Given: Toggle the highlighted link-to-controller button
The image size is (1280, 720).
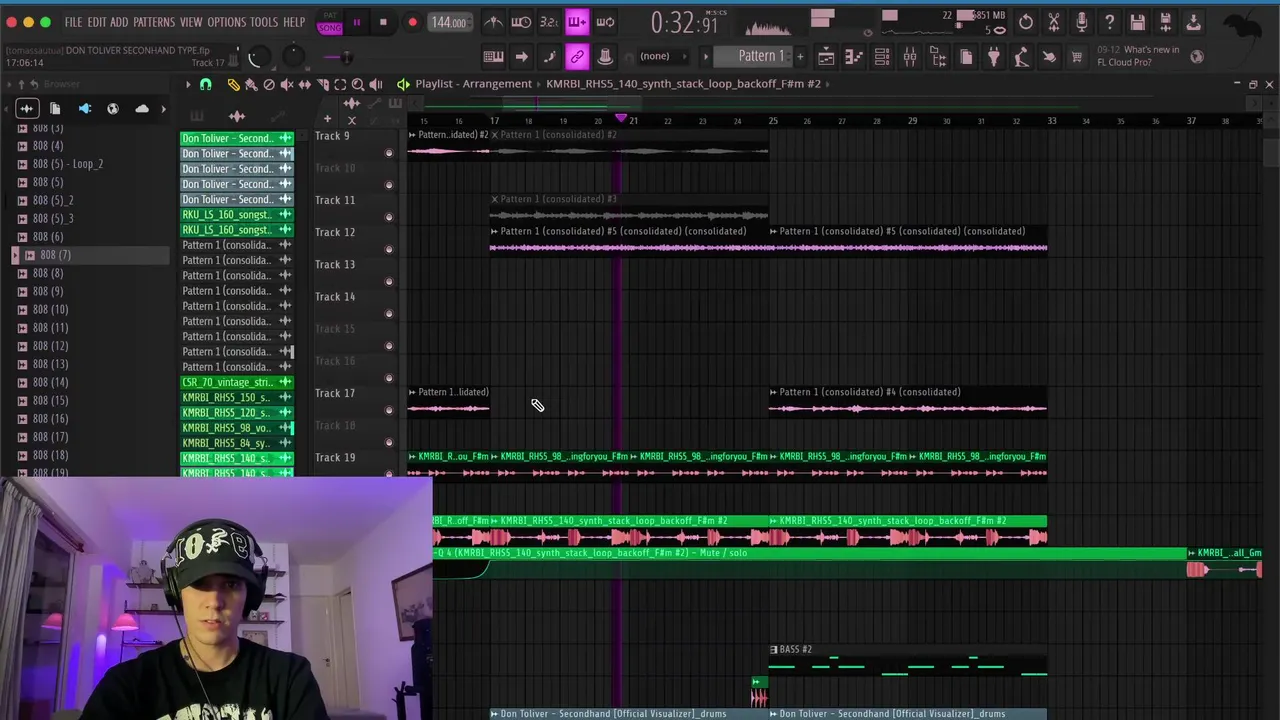Looking at the screenshot, I should pos(577,56).
